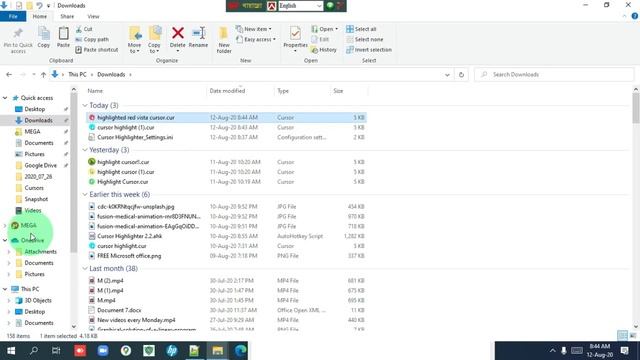Click Select all
This screenshot has width=640, height=360.
point(361,29)
